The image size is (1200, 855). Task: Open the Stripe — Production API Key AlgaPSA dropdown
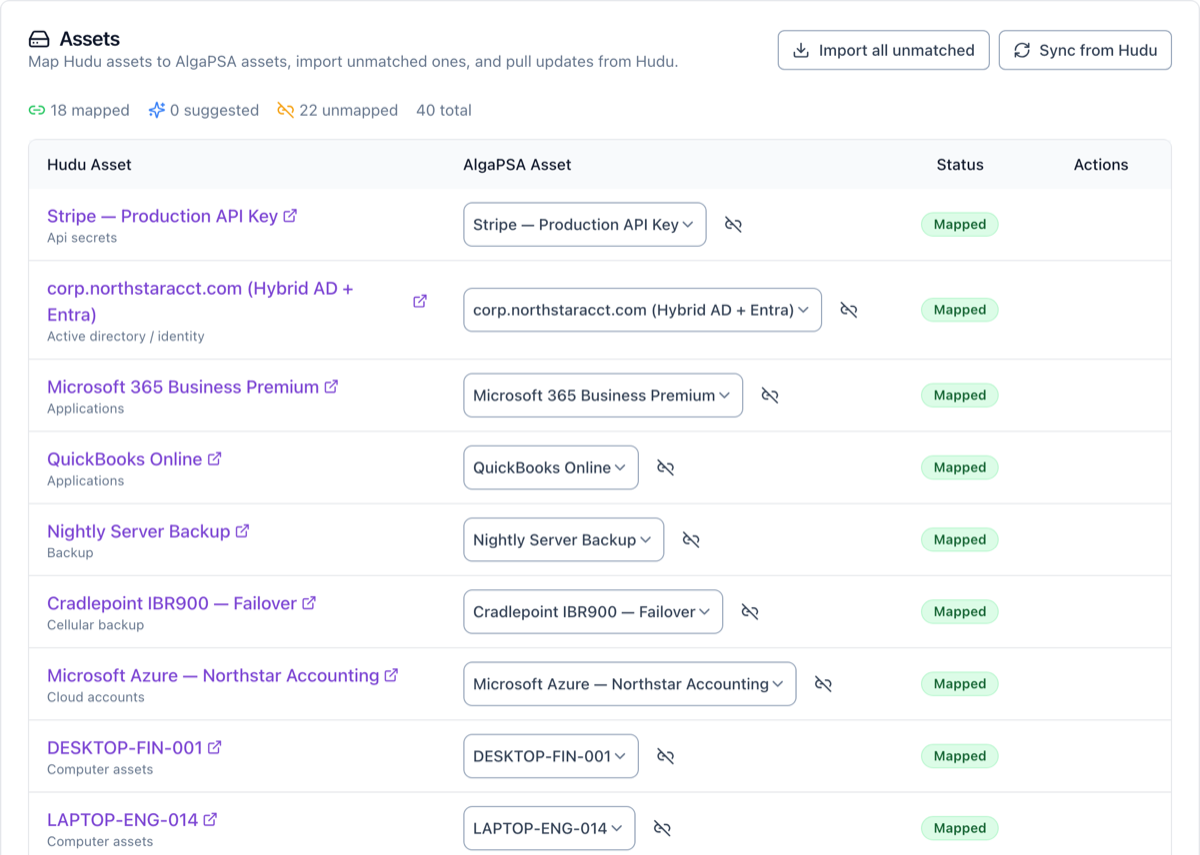585,225
